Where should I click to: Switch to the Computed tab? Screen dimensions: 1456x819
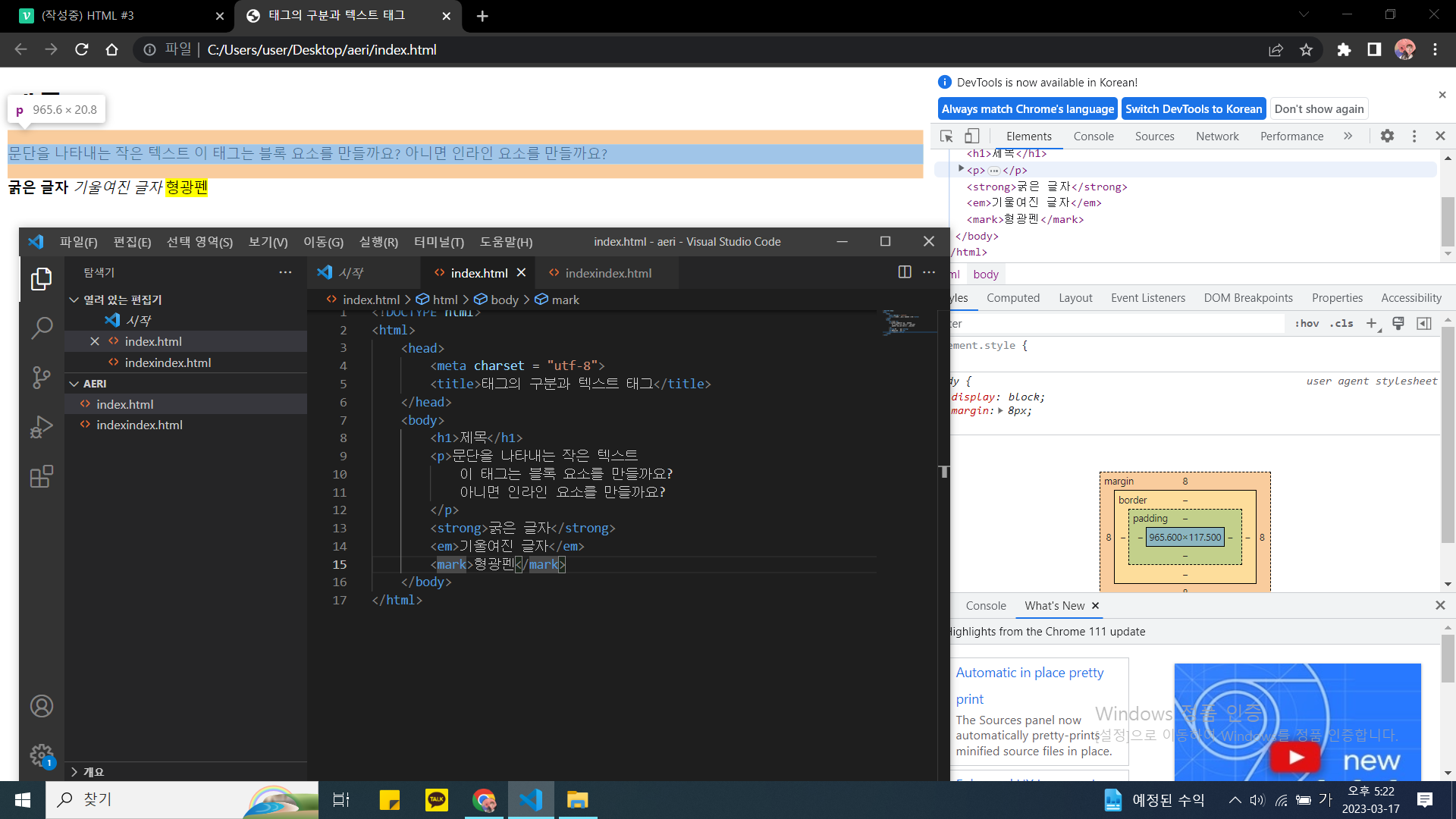[x=1012, y=298]
